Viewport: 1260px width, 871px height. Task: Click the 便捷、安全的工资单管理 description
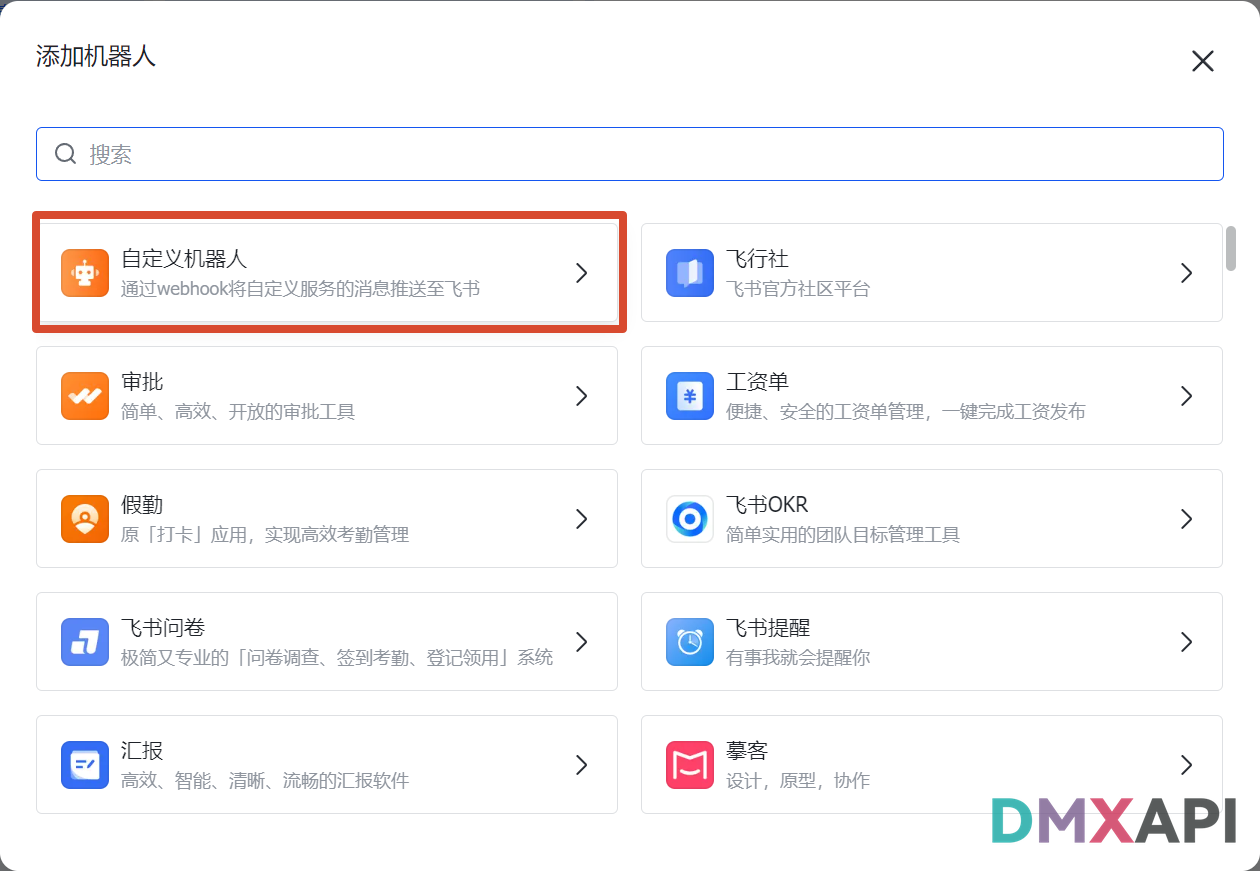point(906,412)
